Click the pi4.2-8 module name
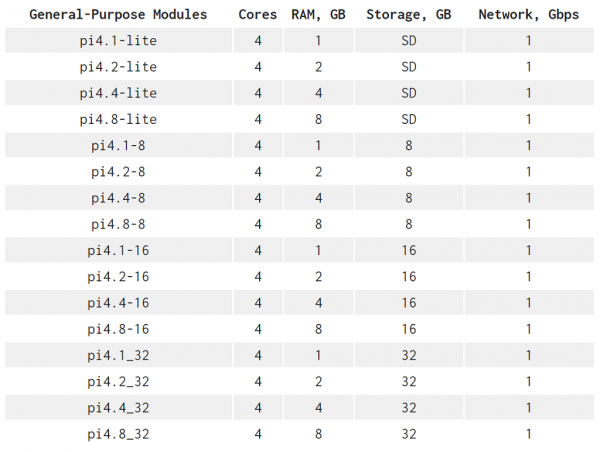 118,172
